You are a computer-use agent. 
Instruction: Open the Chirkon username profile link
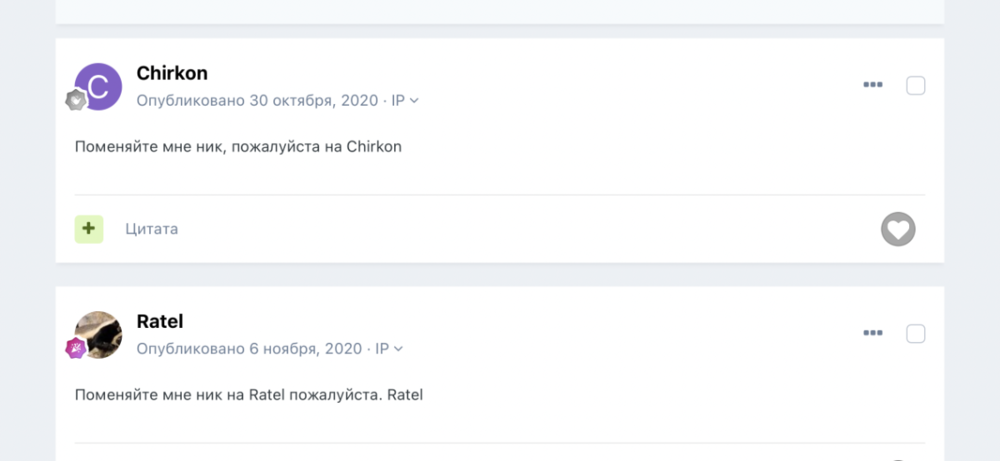click(172, 73)
